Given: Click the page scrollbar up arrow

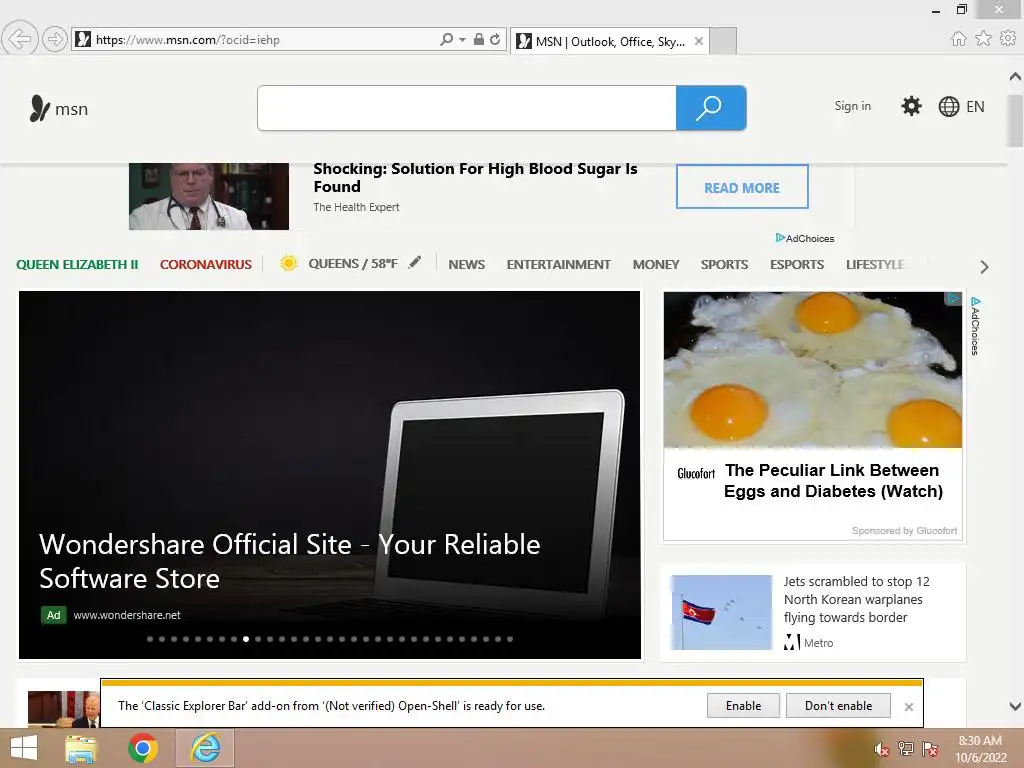Looking at the screenshot, I should 1015,76.
